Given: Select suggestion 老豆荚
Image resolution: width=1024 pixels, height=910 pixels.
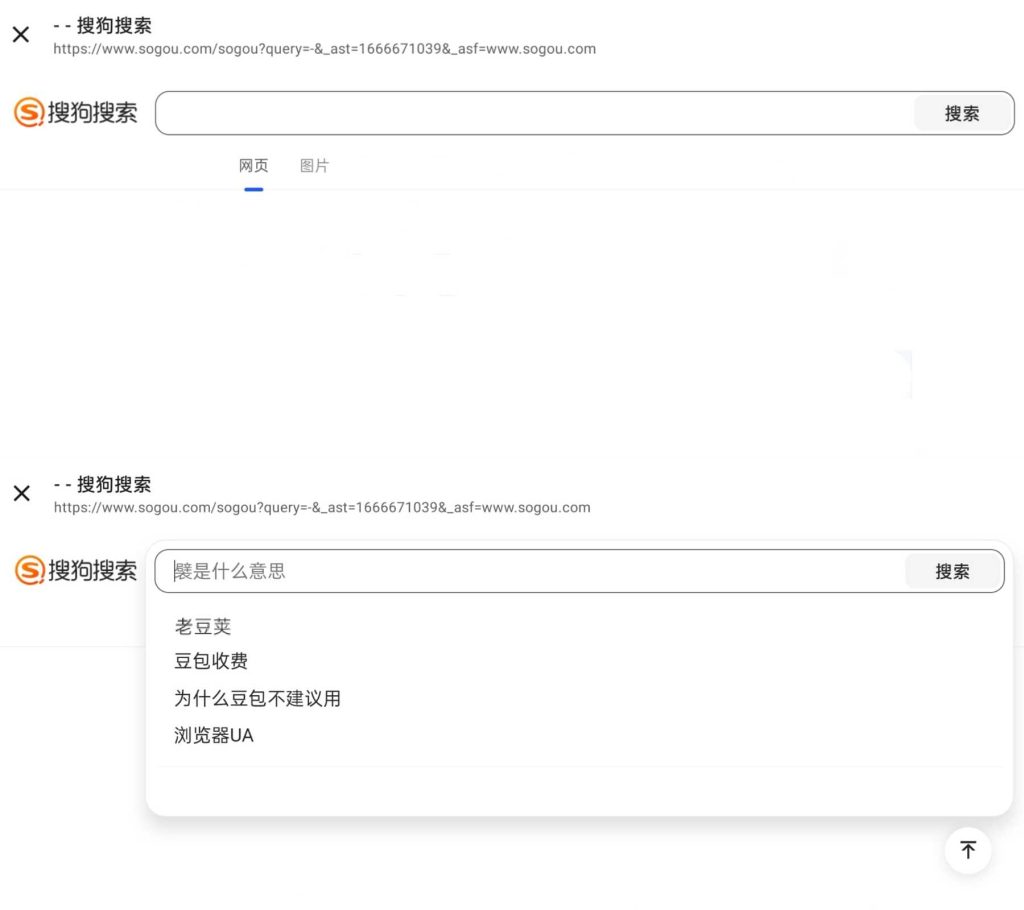Looking at the screenshot, I should point(202,626).
